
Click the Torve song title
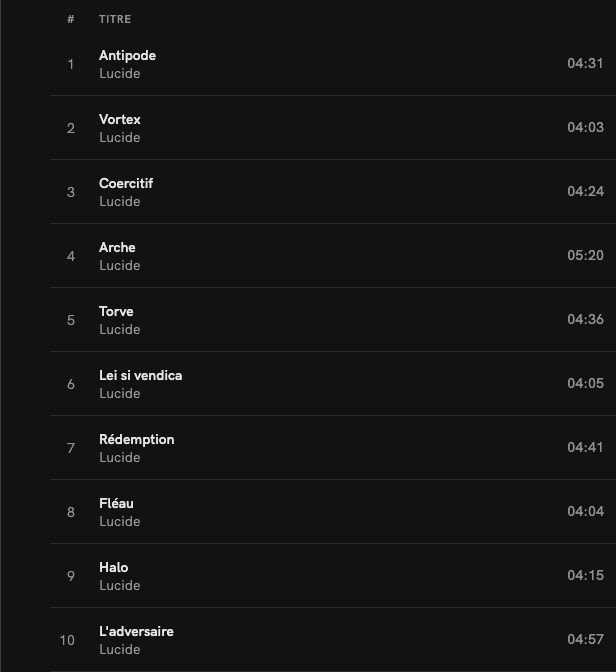116,311
